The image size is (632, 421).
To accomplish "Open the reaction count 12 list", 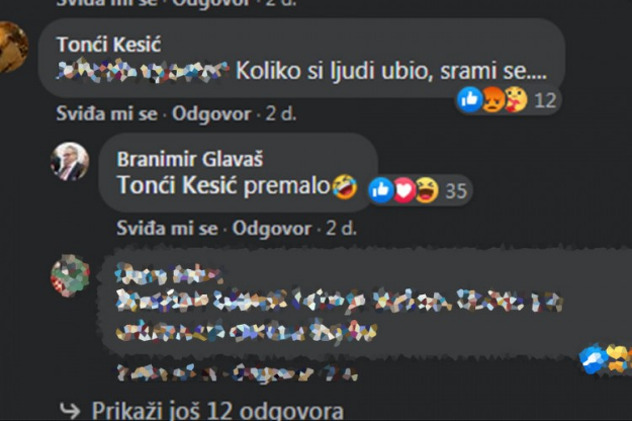I will pyautogui.click(x=545, y=100).
